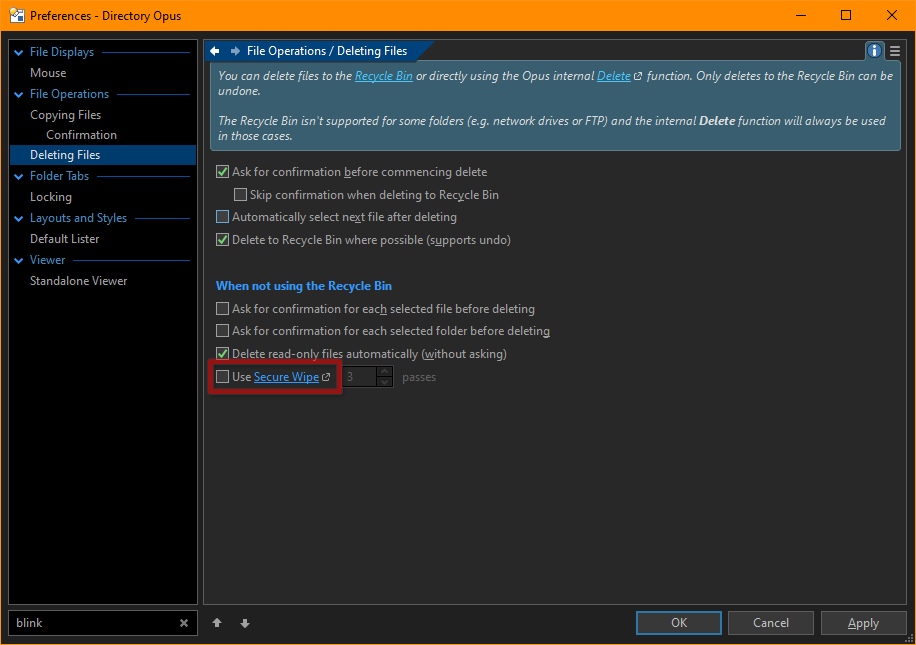Collapse the Layouts and Styles category
The width and height of the screenshot is (916, 645).
tap(19, 219)
